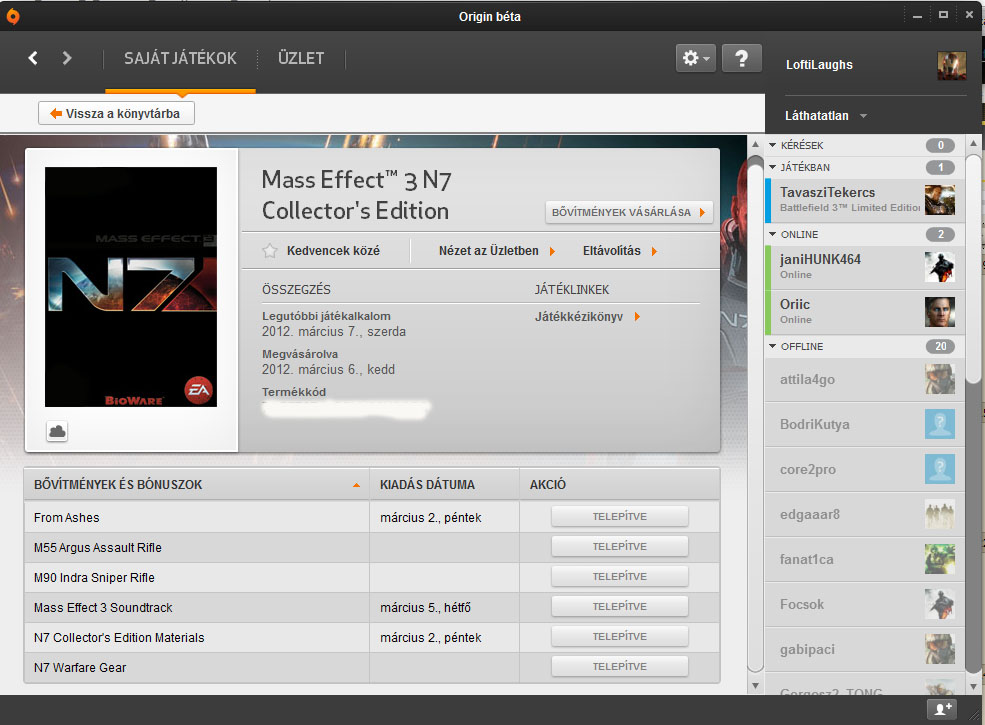
Task: Select offline friend BodriKutya
Action: point(864,425)
